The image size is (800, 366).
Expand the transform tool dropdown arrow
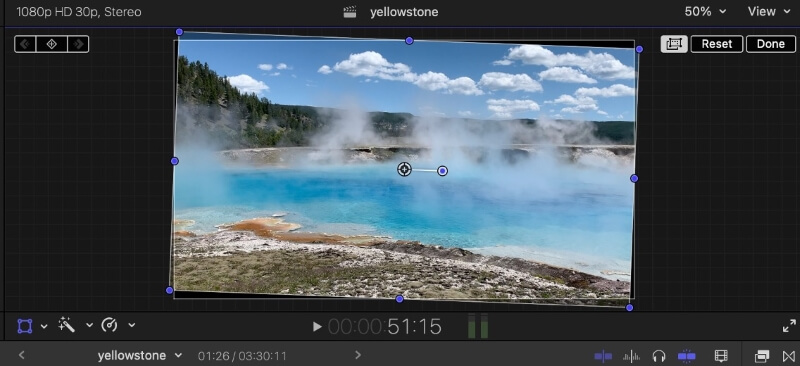click(44, 326)
